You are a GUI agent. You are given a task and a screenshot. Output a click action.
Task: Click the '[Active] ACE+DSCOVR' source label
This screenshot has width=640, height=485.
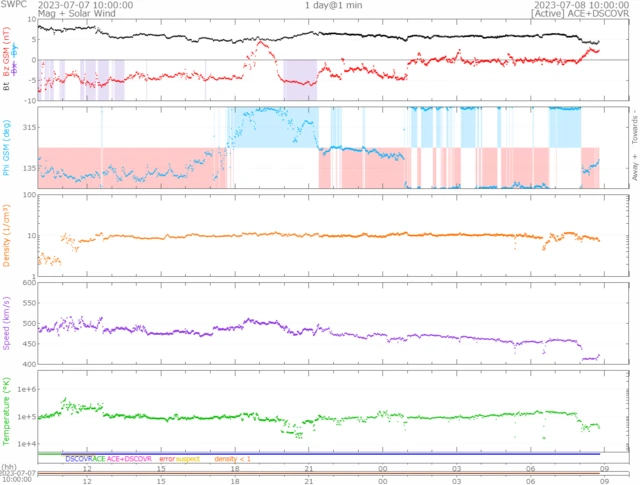(x=580, y=13)
